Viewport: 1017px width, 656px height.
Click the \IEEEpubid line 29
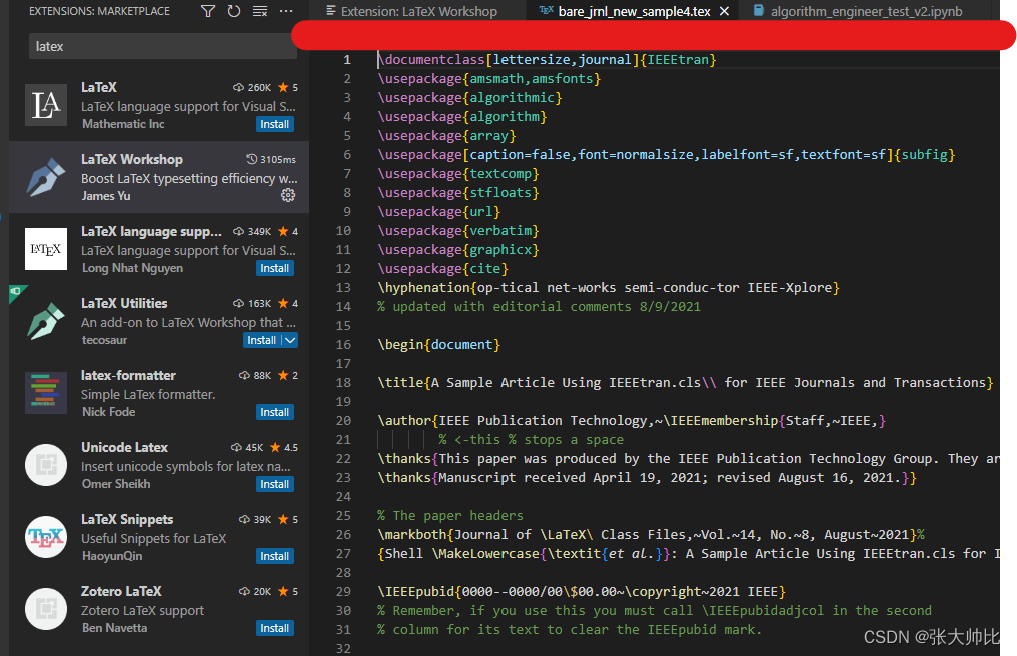click(x=581, y=591)
